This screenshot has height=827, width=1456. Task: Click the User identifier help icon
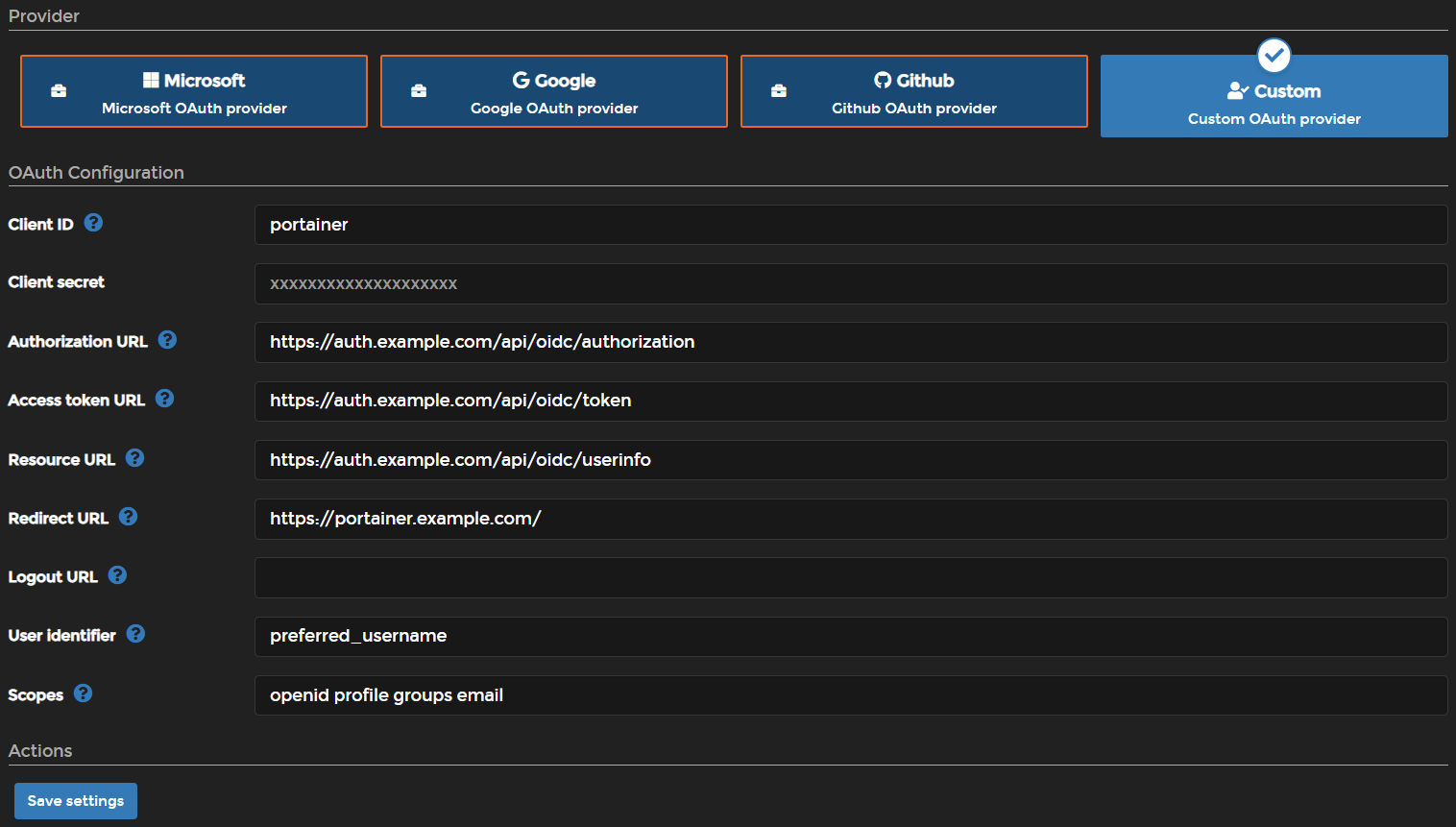[x=135, y=634]
